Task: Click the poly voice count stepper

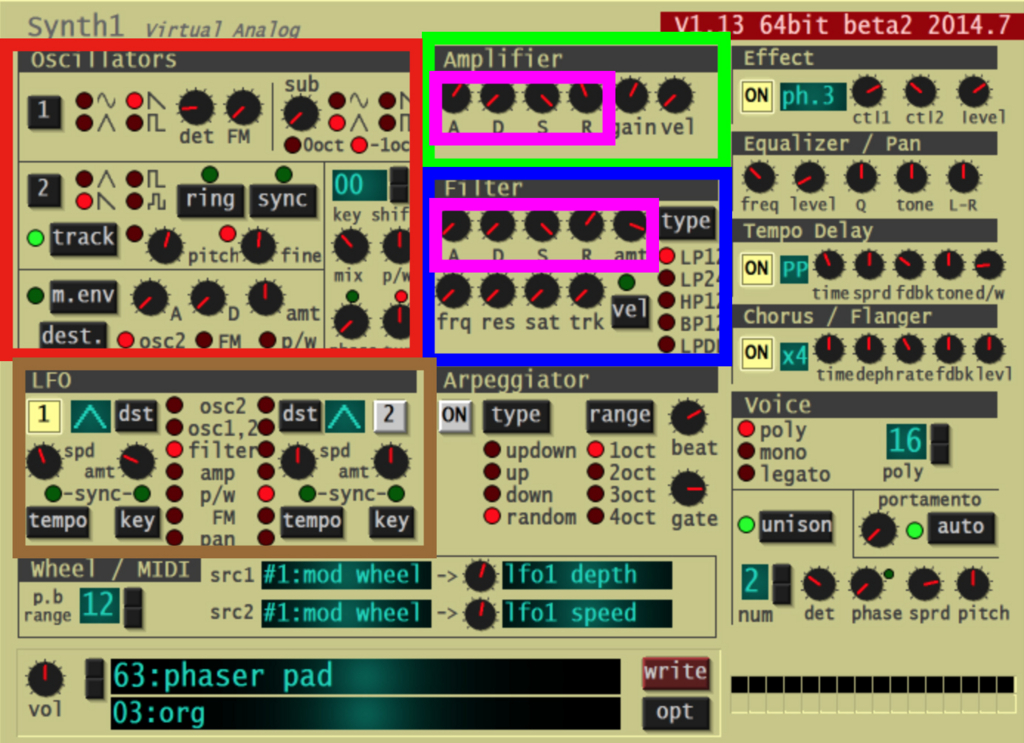Action: (x=940, y=444)
